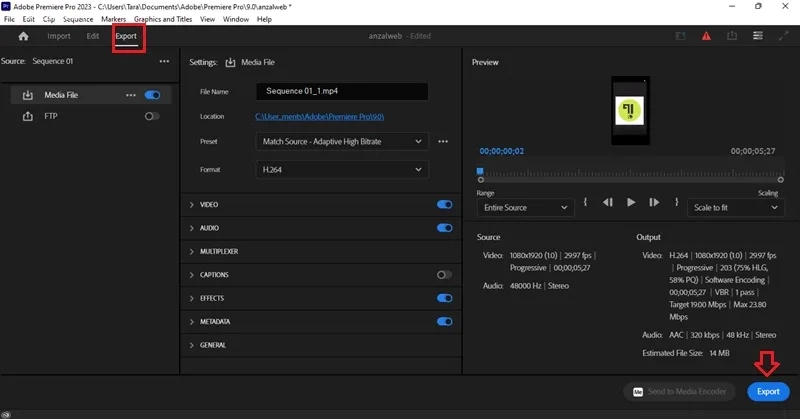
Task: Open the red warning alert icon
Action: (x=706, y=36)
